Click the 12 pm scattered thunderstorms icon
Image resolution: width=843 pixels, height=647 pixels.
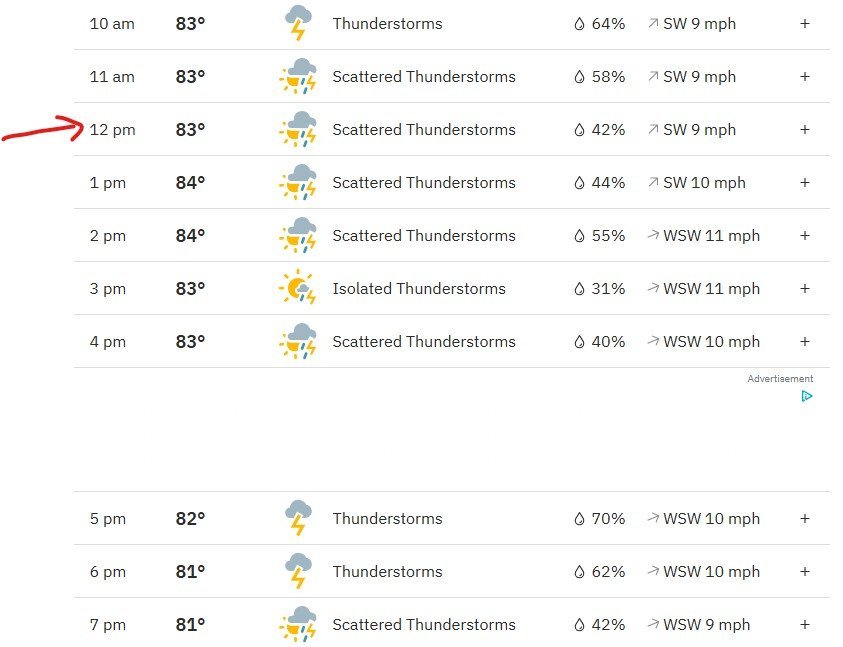click(297, 129)
